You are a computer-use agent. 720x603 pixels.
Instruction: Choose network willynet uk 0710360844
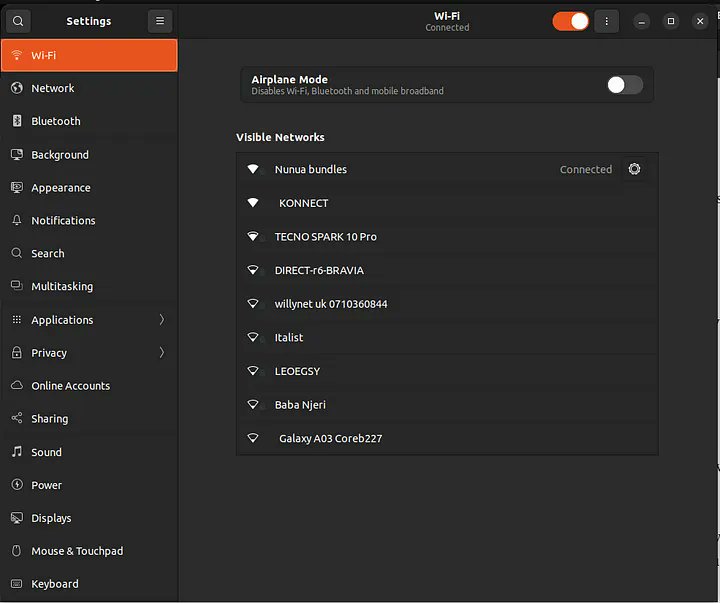click(x=447, y=304)
